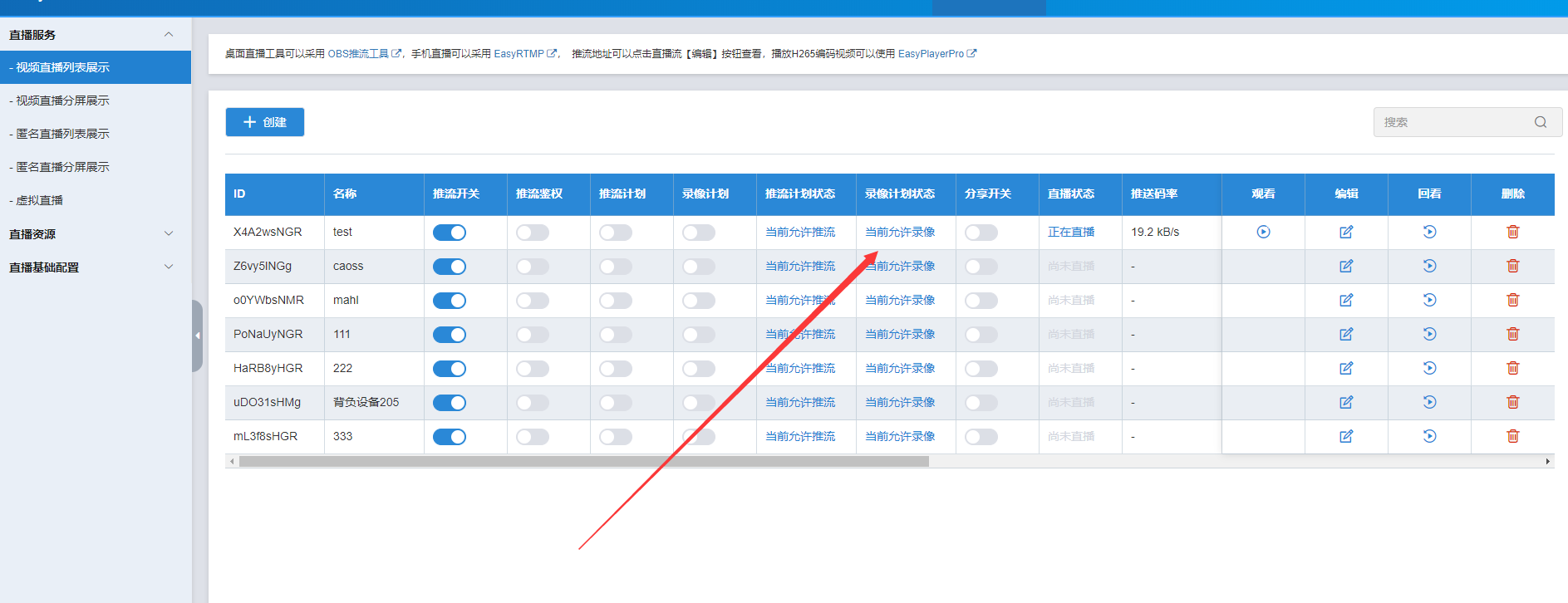Open playback review for Z6vy5INGg
This screenshot has width=1568, height=603.
pyautogui.click(x=1429, y=266)
